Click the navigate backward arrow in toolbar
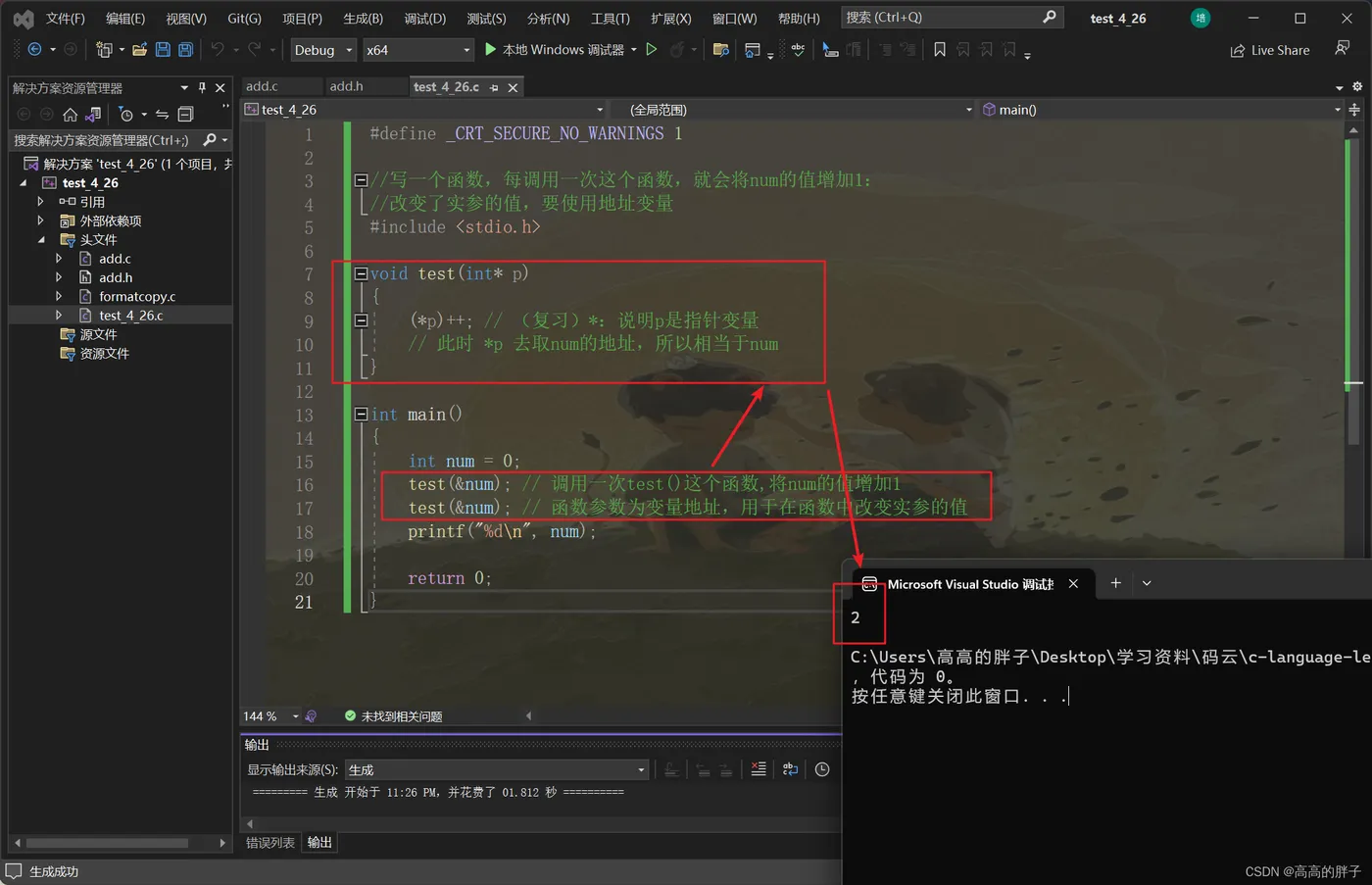1372x885 pixels. pyautogui.click(x=35, y=49)
